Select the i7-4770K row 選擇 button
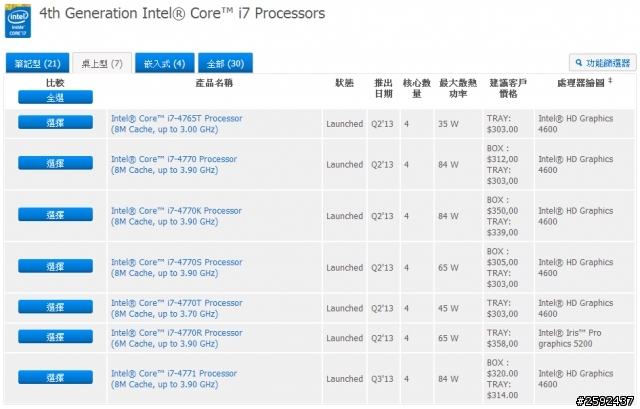The height and width of the screenshot is (409, 640). (x=55, y=214)
